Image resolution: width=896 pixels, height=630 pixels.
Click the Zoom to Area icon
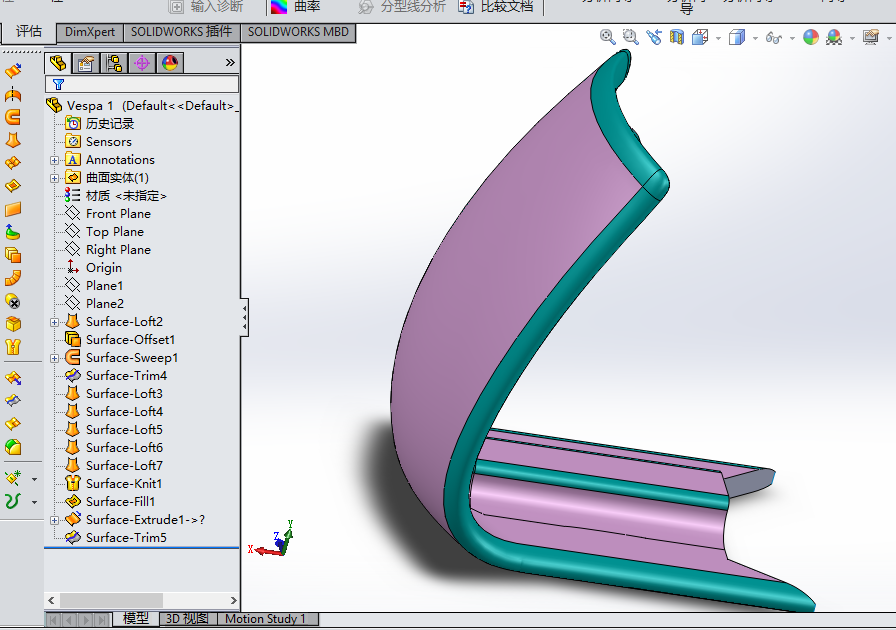click(630, 37)
